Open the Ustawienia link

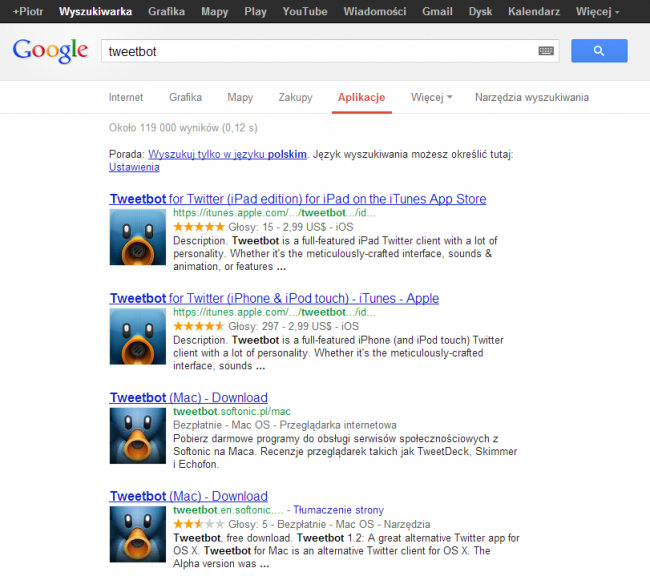coord(134,167)
